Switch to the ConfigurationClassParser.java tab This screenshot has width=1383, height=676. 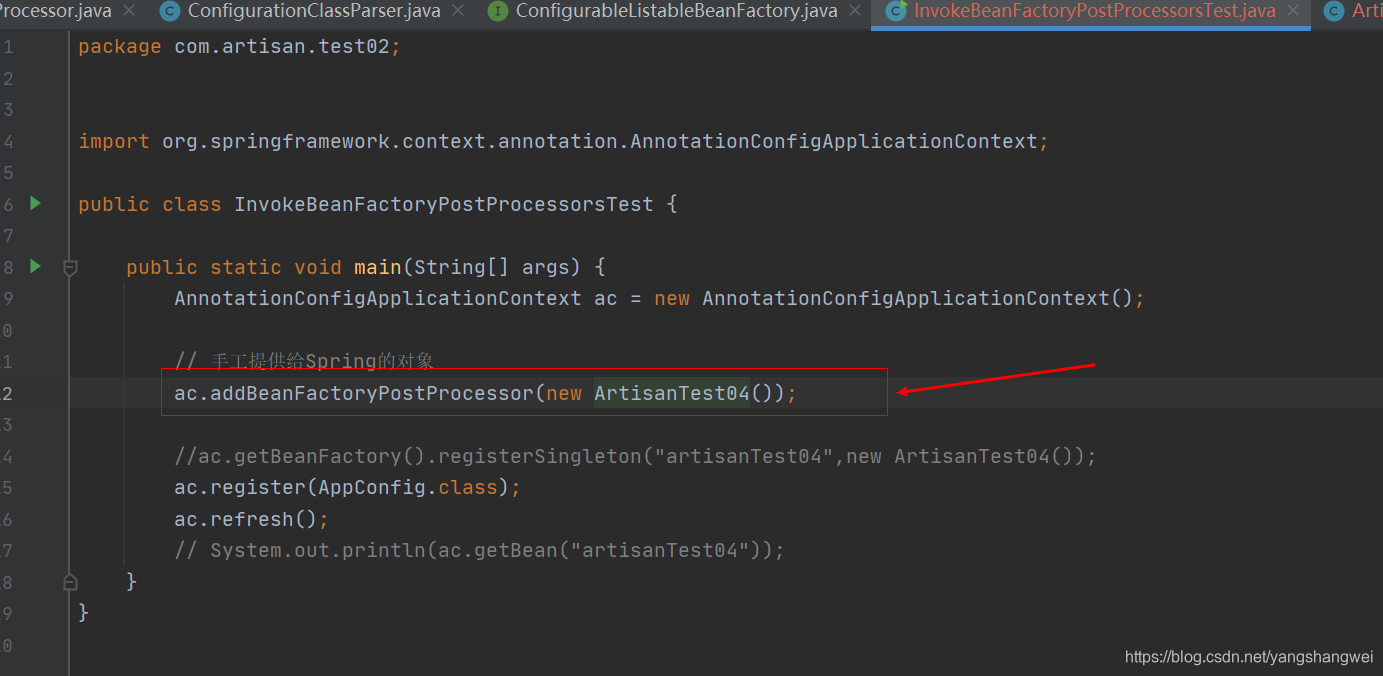pyautogui.click(x=314, y=11)
